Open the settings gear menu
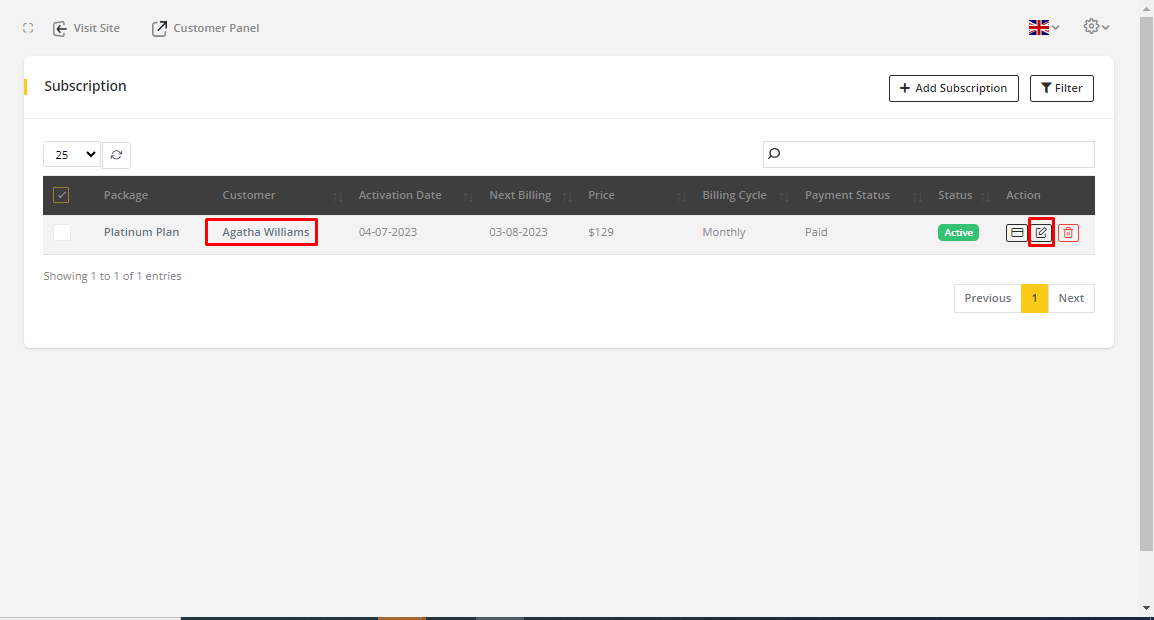The width and height of the screenshot is (1154, 620). click(1096, 27)
